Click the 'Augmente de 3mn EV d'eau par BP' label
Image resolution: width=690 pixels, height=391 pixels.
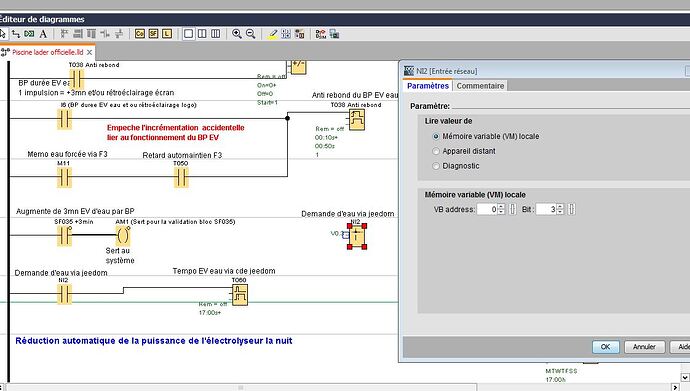[x=75, y=212]
